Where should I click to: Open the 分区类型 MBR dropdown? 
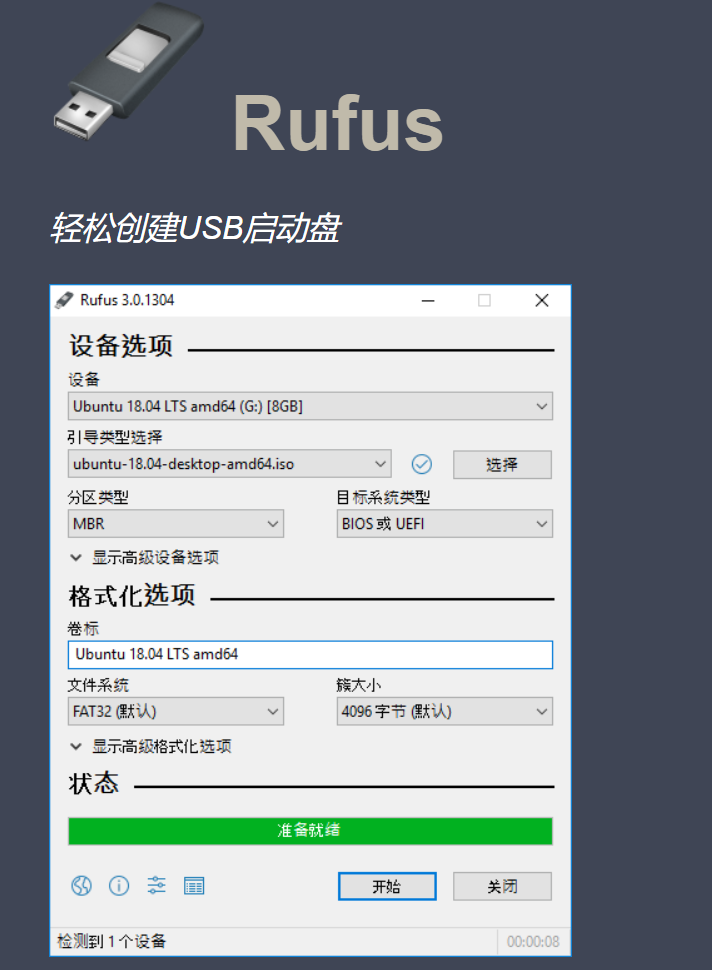(176, 524)
